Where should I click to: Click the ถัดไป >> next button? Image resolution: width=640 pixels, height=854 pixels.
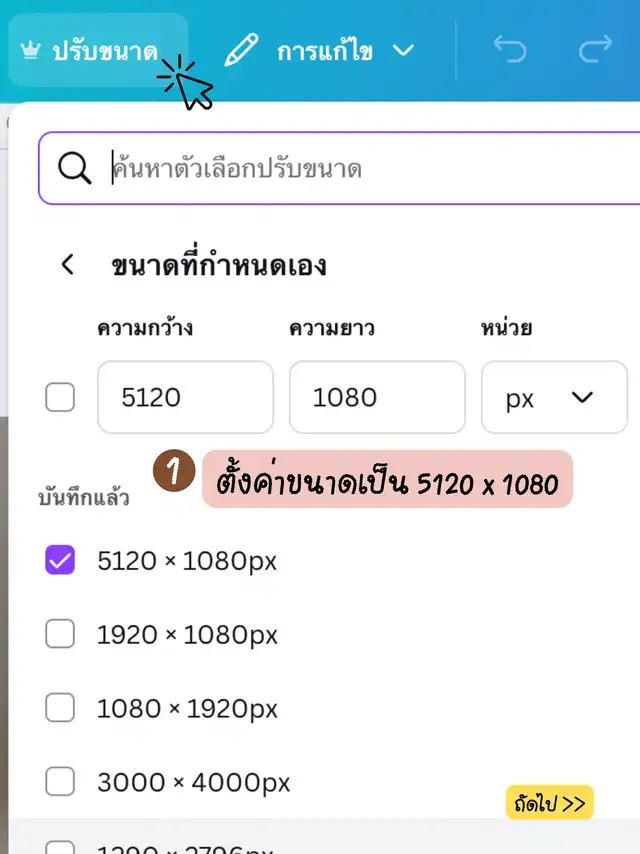[x=549, y=802]
